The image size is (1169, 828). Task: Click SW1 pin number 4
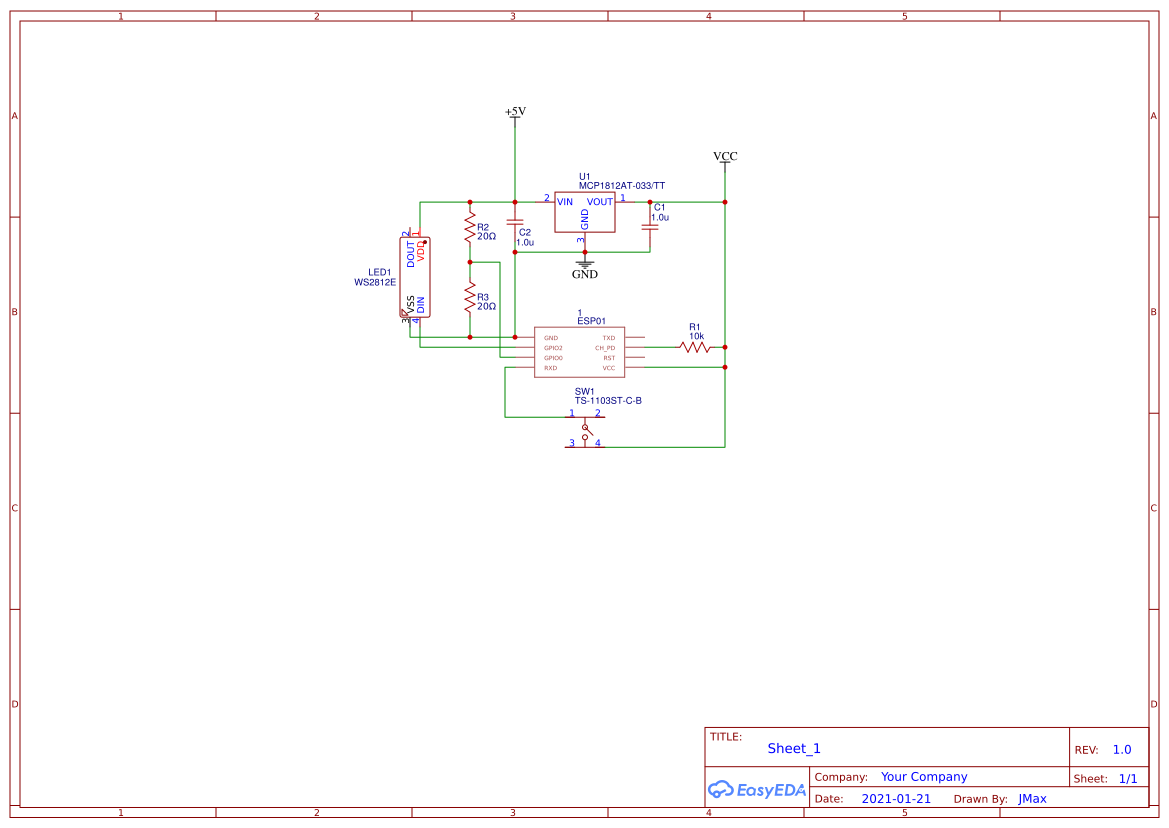point(597,443)
